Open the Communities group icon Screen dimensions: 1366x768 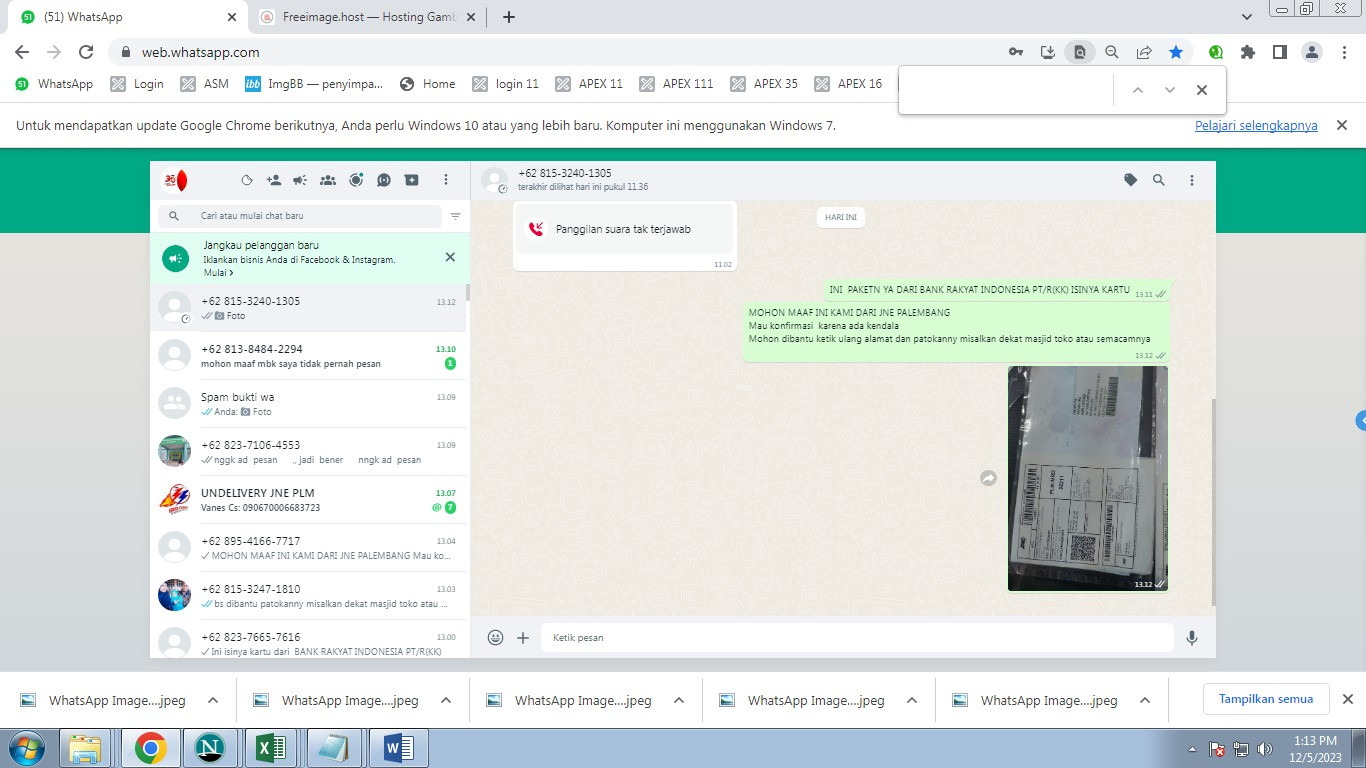pos(328,181)
